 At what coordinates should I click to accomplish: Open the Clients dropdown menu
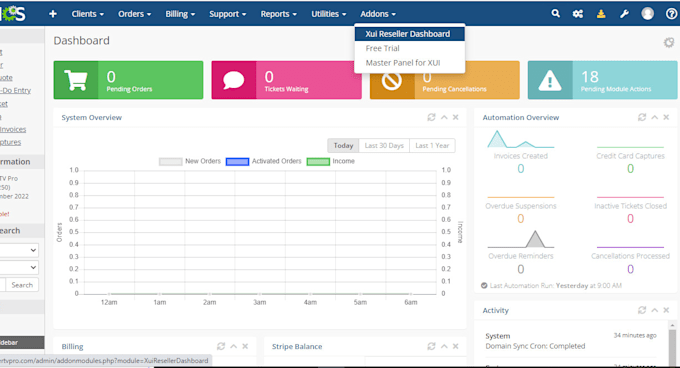[x=88, y=14]
